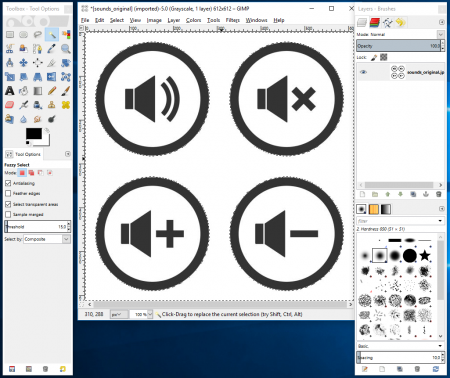The image size is (450, 378).
Task: Select the Eraser tool
Action: click(10, 105)
